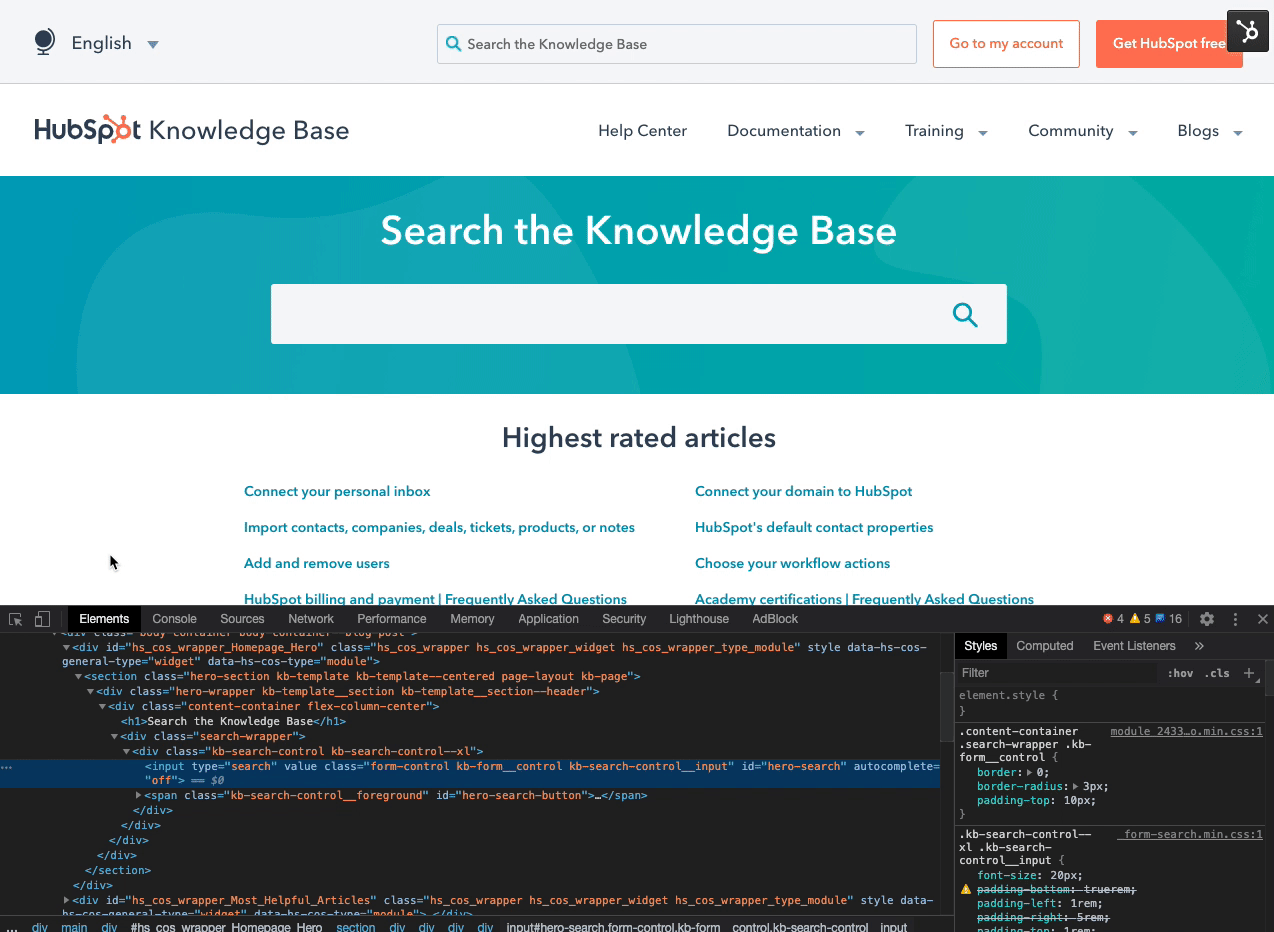The width and height of the screenshot is (1274, 932).
Task: Switch to the Memory tab
Action: pos(472,619)
